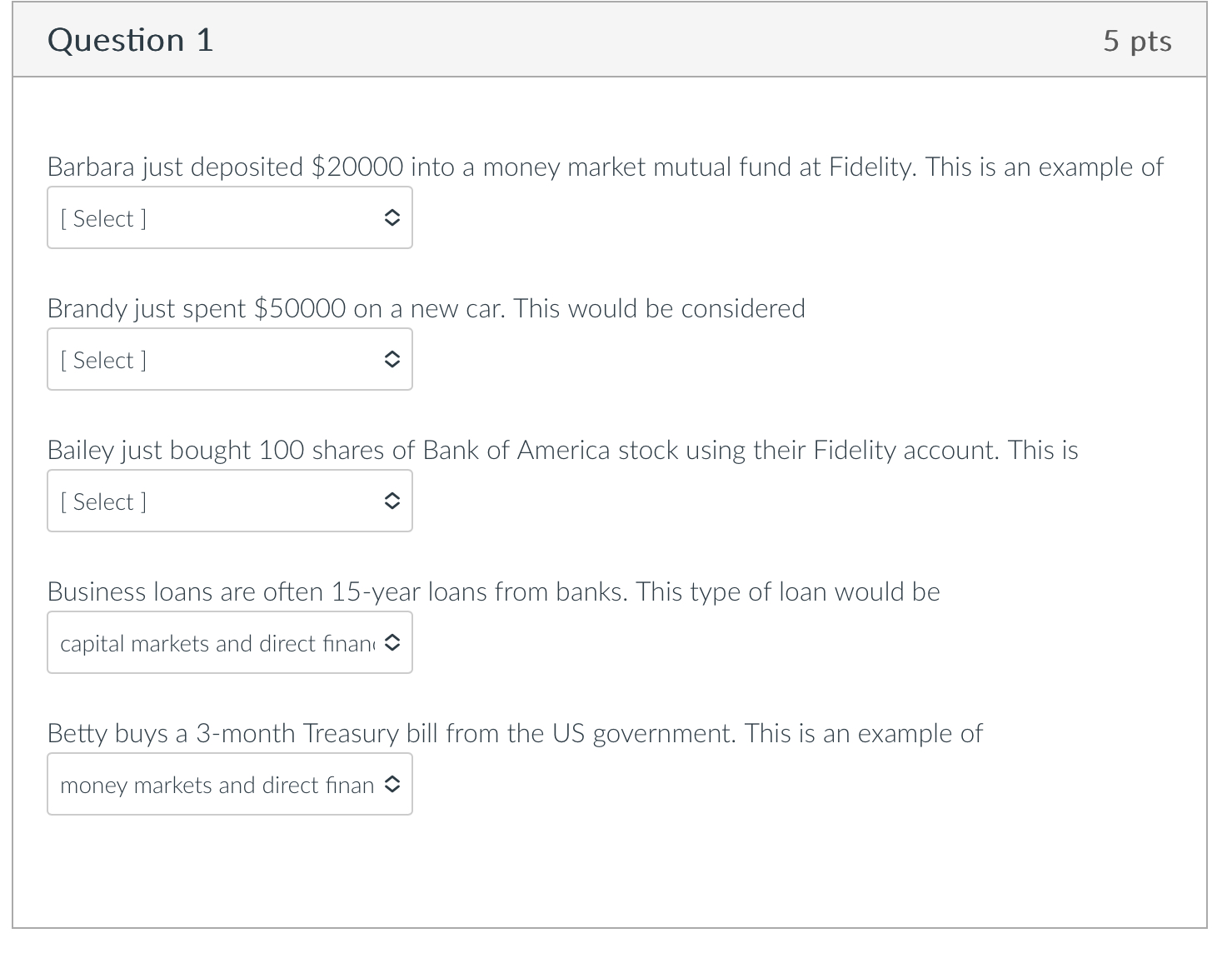This screenshot has width=1232, height=958.
Task: Click the chevron icon on Barbara's Select dropdown
Action: pos(393,217)
